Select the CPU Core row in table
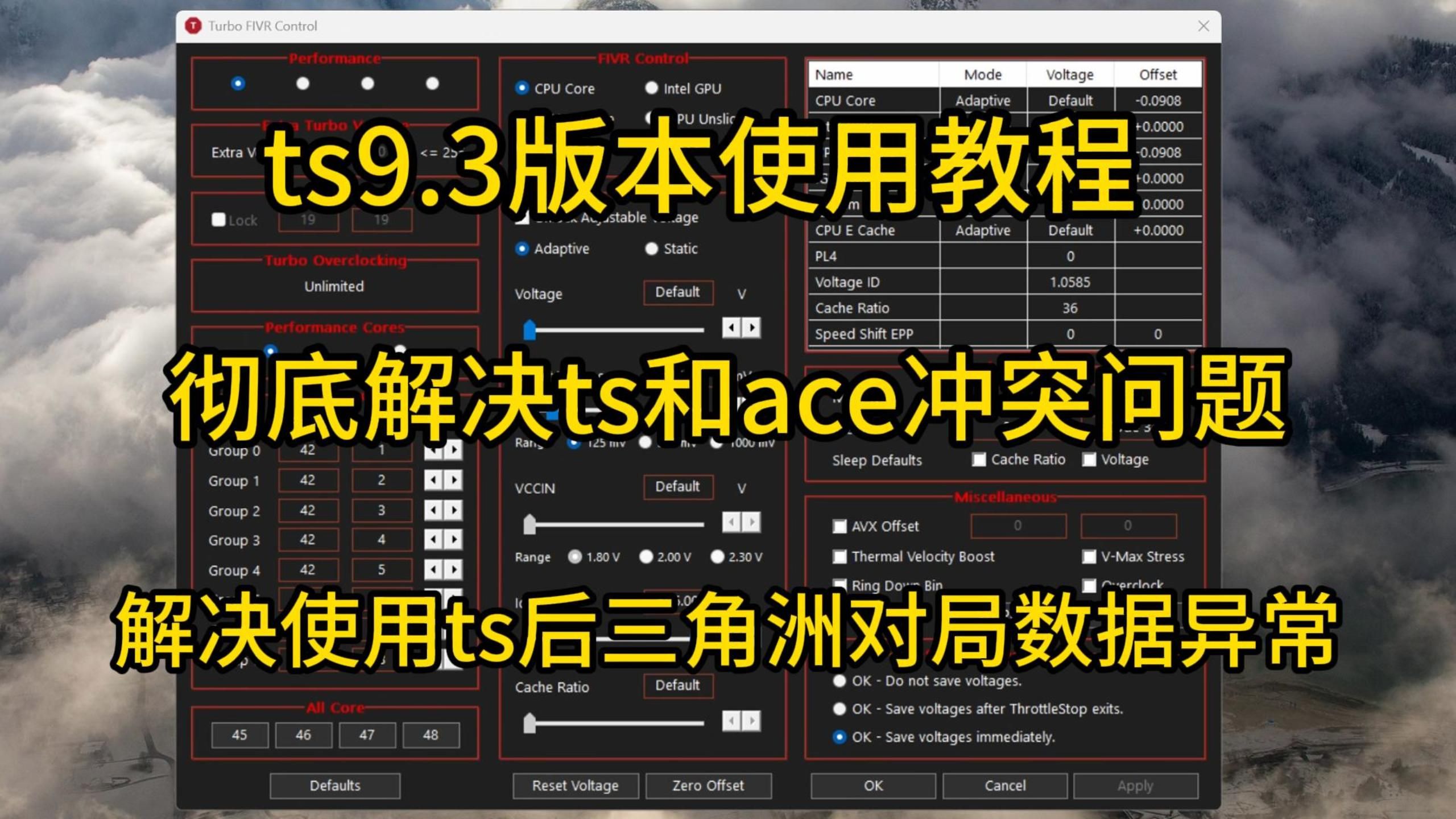Screen dimensions: 1456x819 coord(1005,101)
